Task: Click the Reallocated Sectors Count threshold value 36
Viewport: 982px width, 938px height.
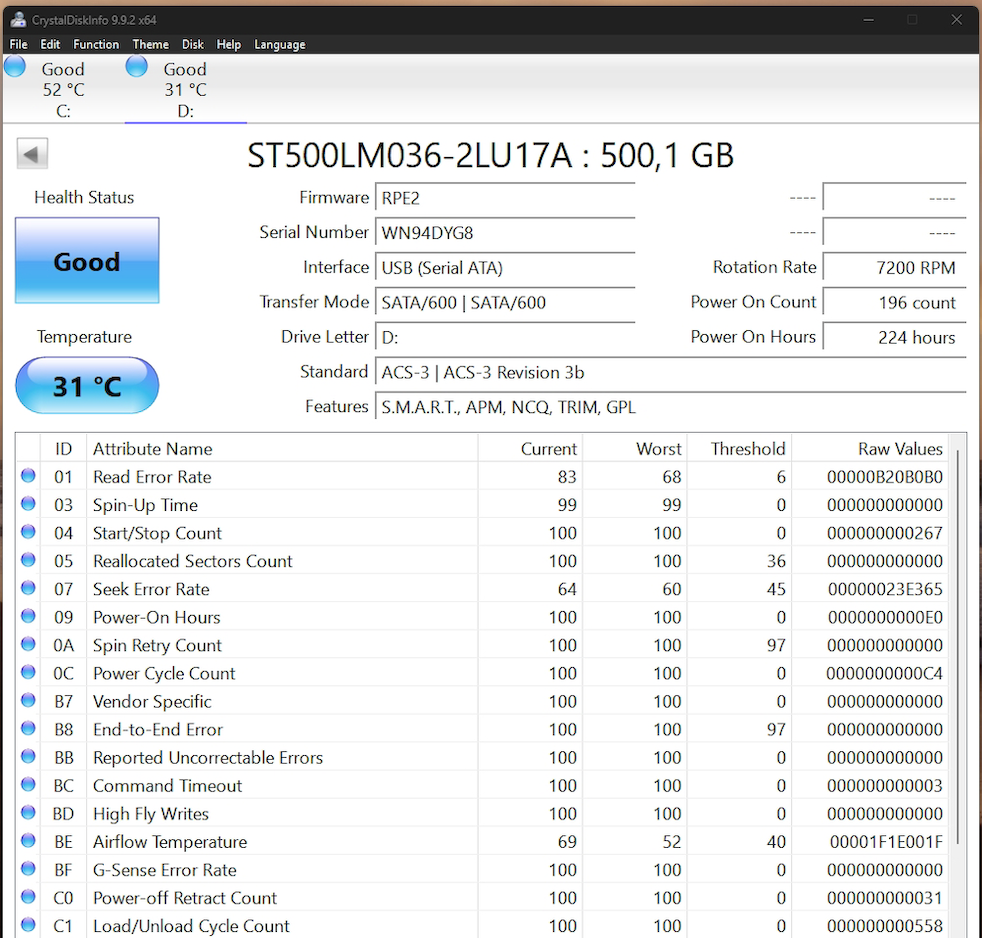Action: tap(776, 561)
